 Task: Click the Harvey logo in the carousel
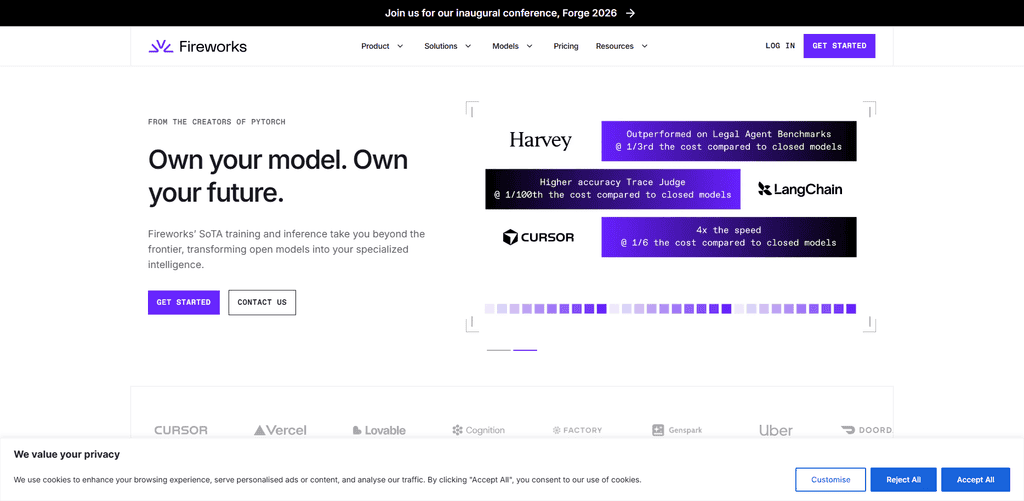(540, 140)
